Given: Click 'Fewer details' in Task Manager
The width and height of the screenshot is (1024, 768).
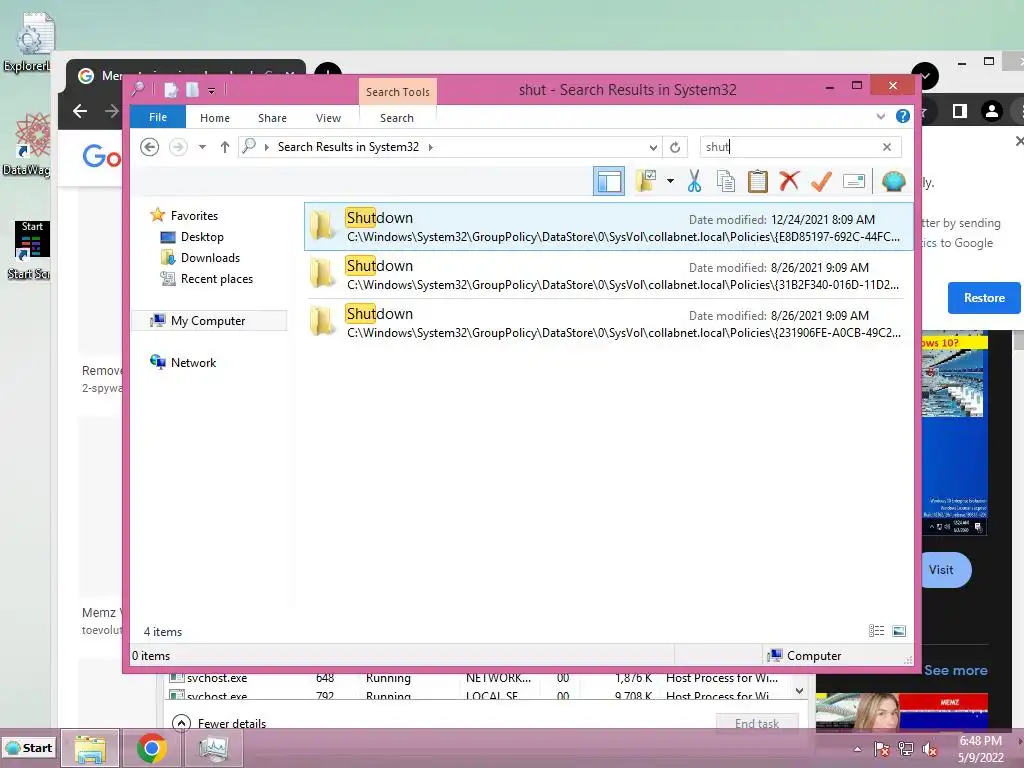Looking at the screenshot, I should [232, 724].
